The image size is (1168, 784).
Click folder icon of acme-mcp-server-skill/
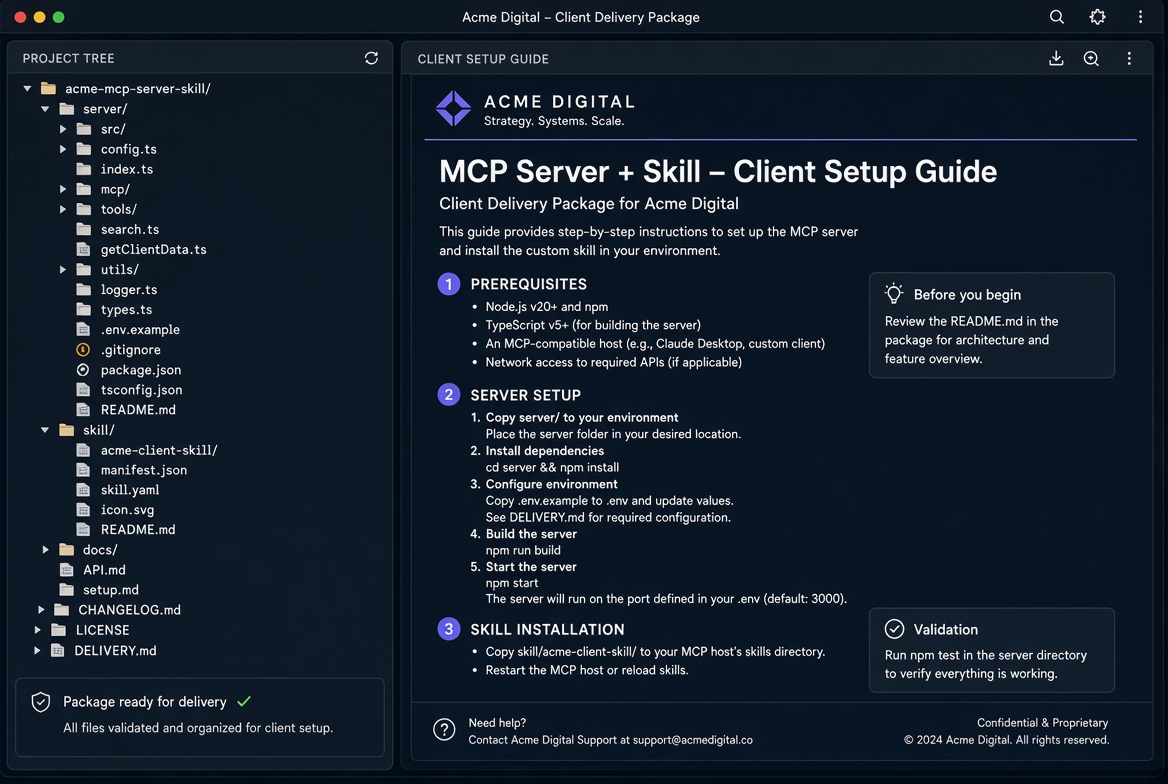coord(48,89)
